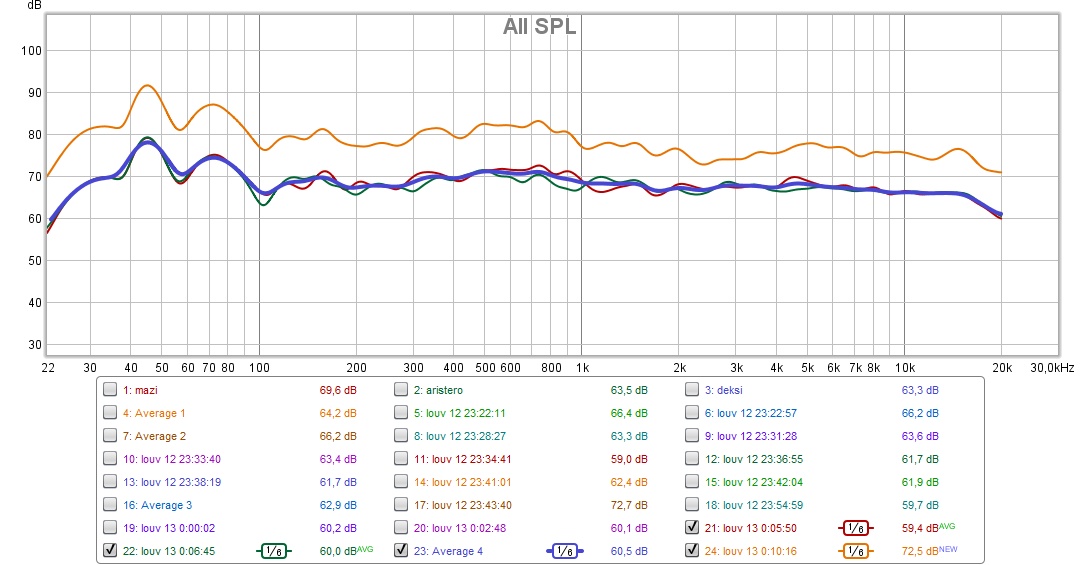Image resolution: width=1081 pixels, height=565 pixels.
Task: Hide trace '22: Iouv 13 0:06:45' via checkbox
Action: click(x=110, y=551)
